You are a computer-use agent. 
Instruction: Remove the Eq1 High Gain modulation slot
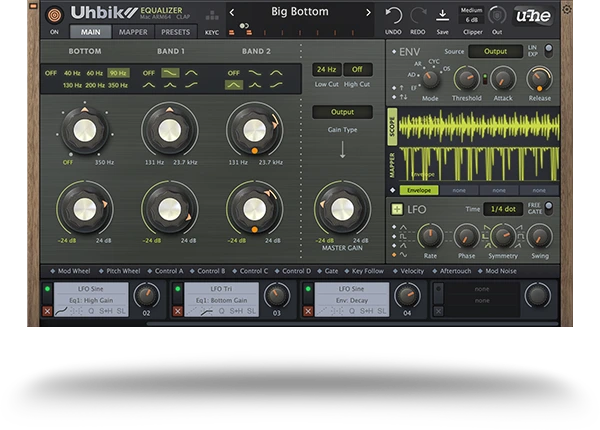47,312
